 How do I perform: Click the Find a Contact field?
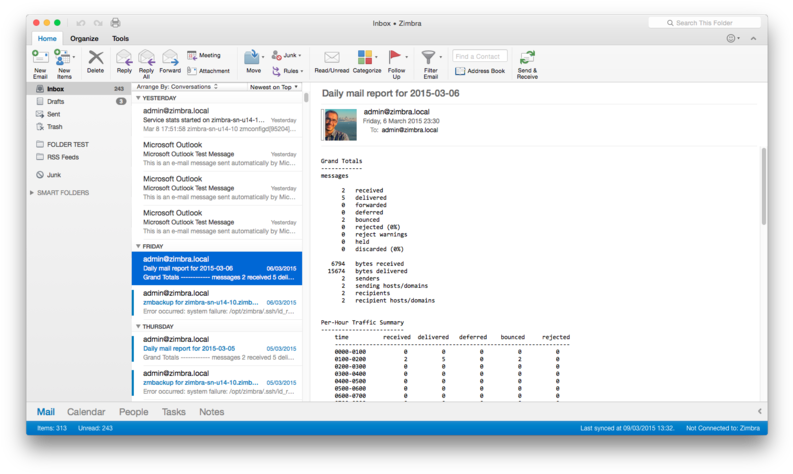tap(480, 56)
